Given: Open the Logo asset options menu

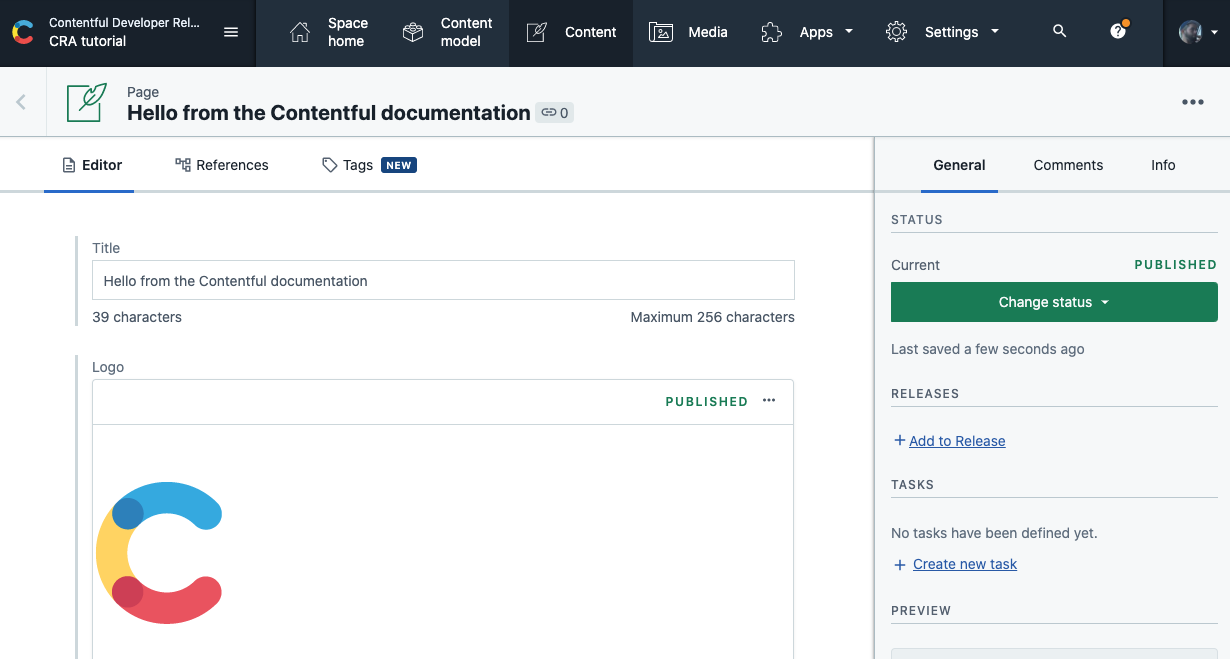Looking at the screenshot, I should [768, 399].
